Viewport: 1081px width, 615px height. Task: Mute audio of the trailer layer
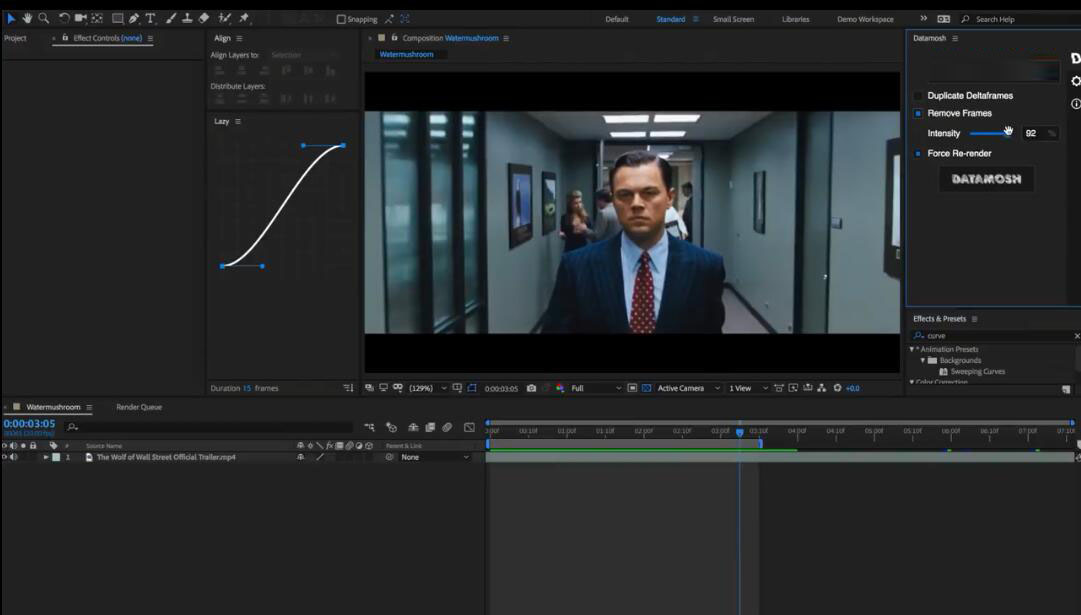point(14,457)
